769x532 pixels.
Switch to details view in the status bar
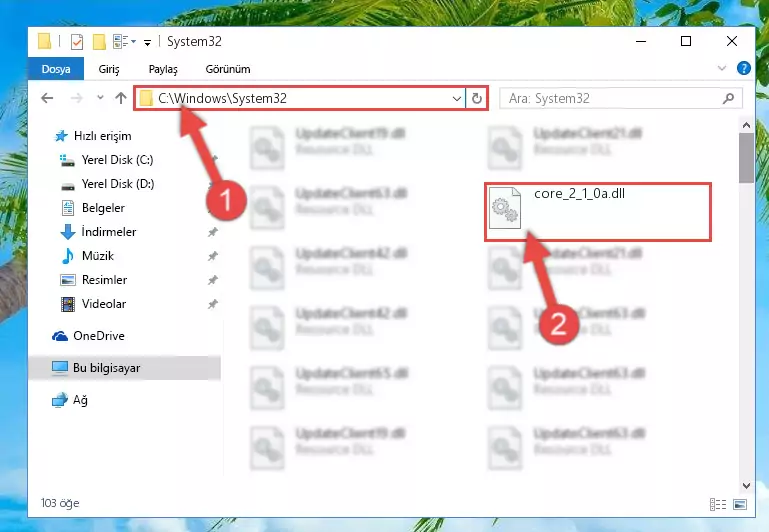(x=718, y=504)
